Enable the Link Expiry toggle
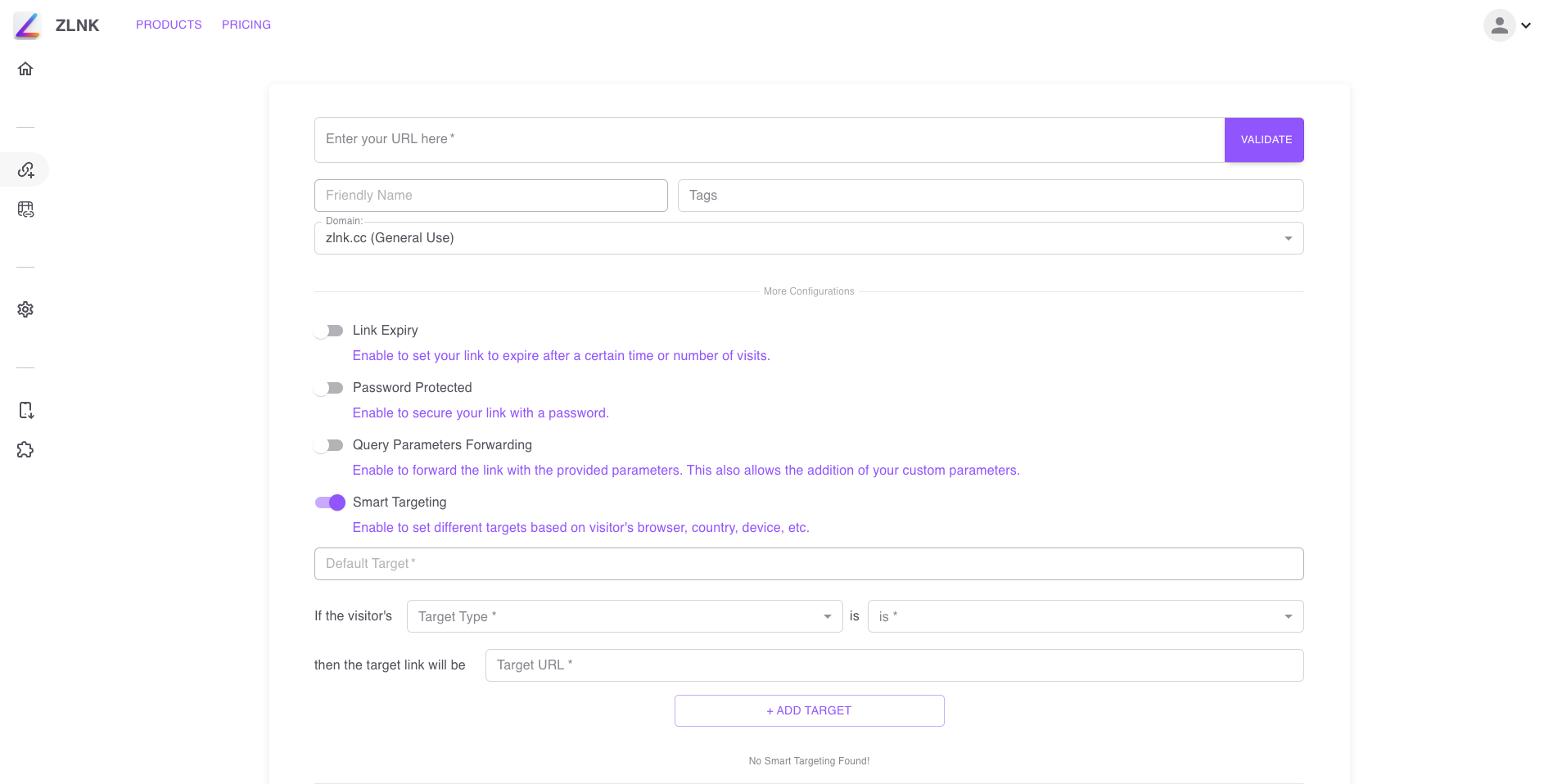1562x784 pixels. (x=329, y=331)
